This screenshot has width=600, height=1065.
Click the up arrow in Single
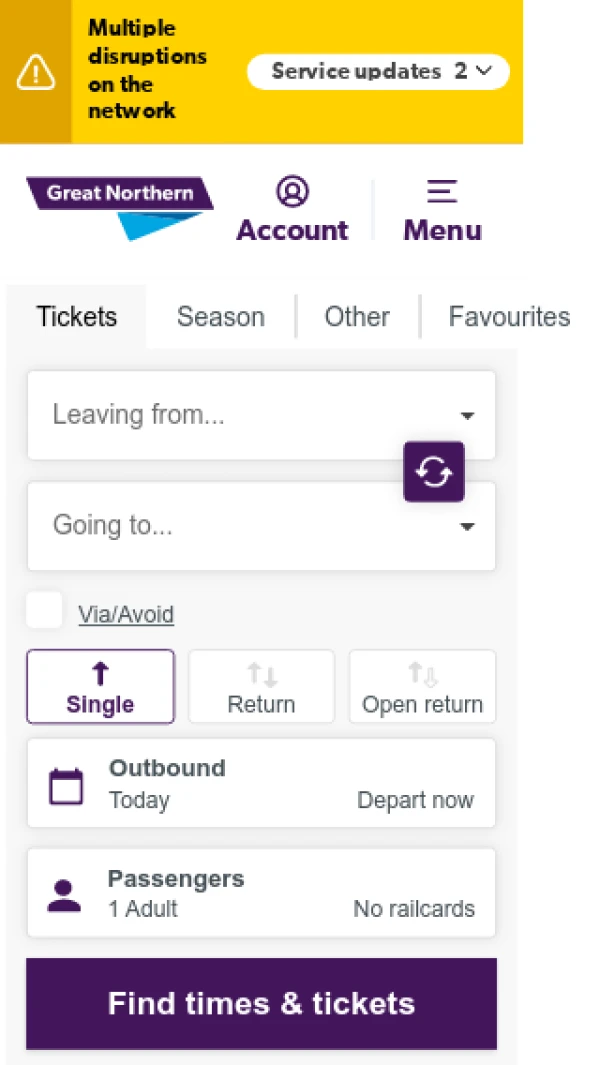click(x=100, y=674)
